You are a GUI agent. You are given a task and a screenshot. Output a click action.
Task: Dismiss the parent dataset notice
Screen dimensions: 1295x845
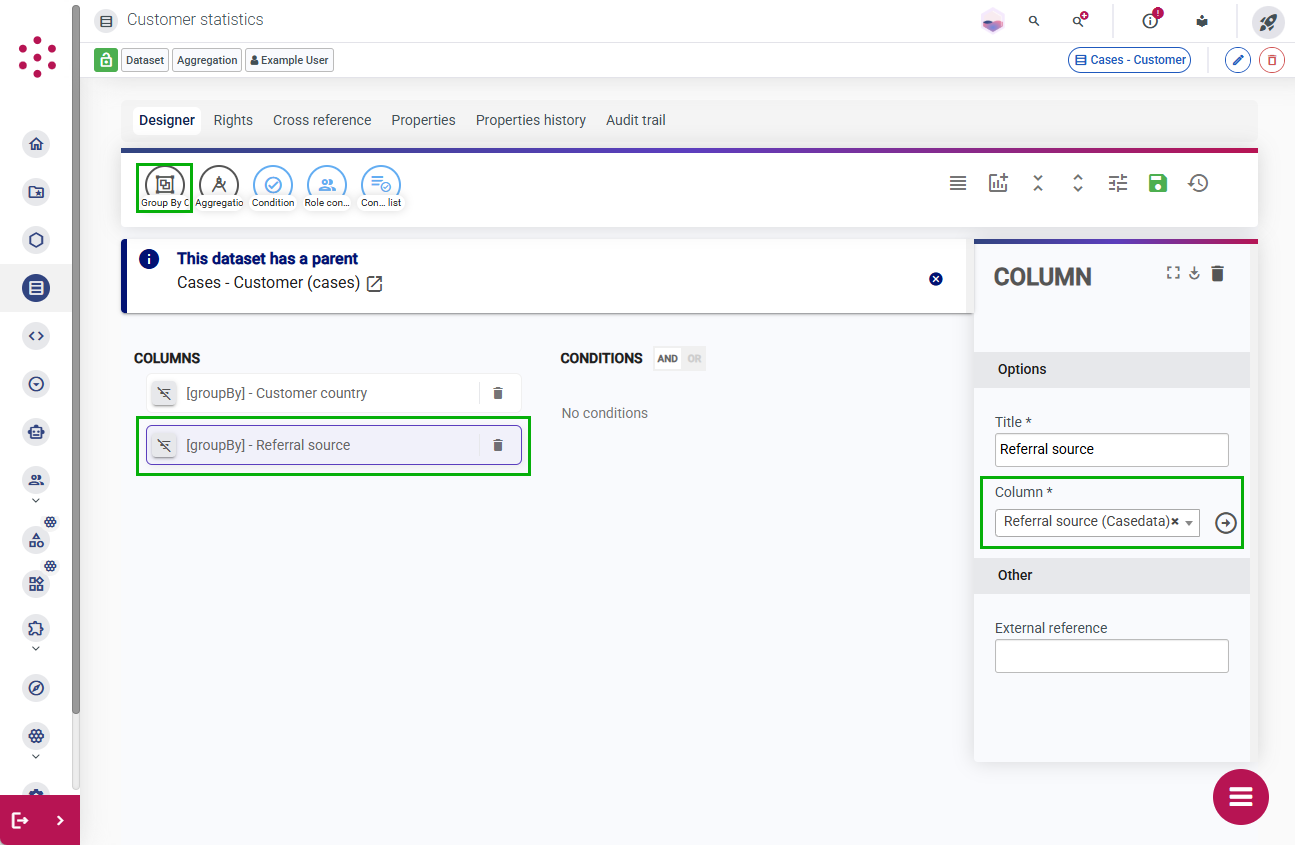(936, 279)
